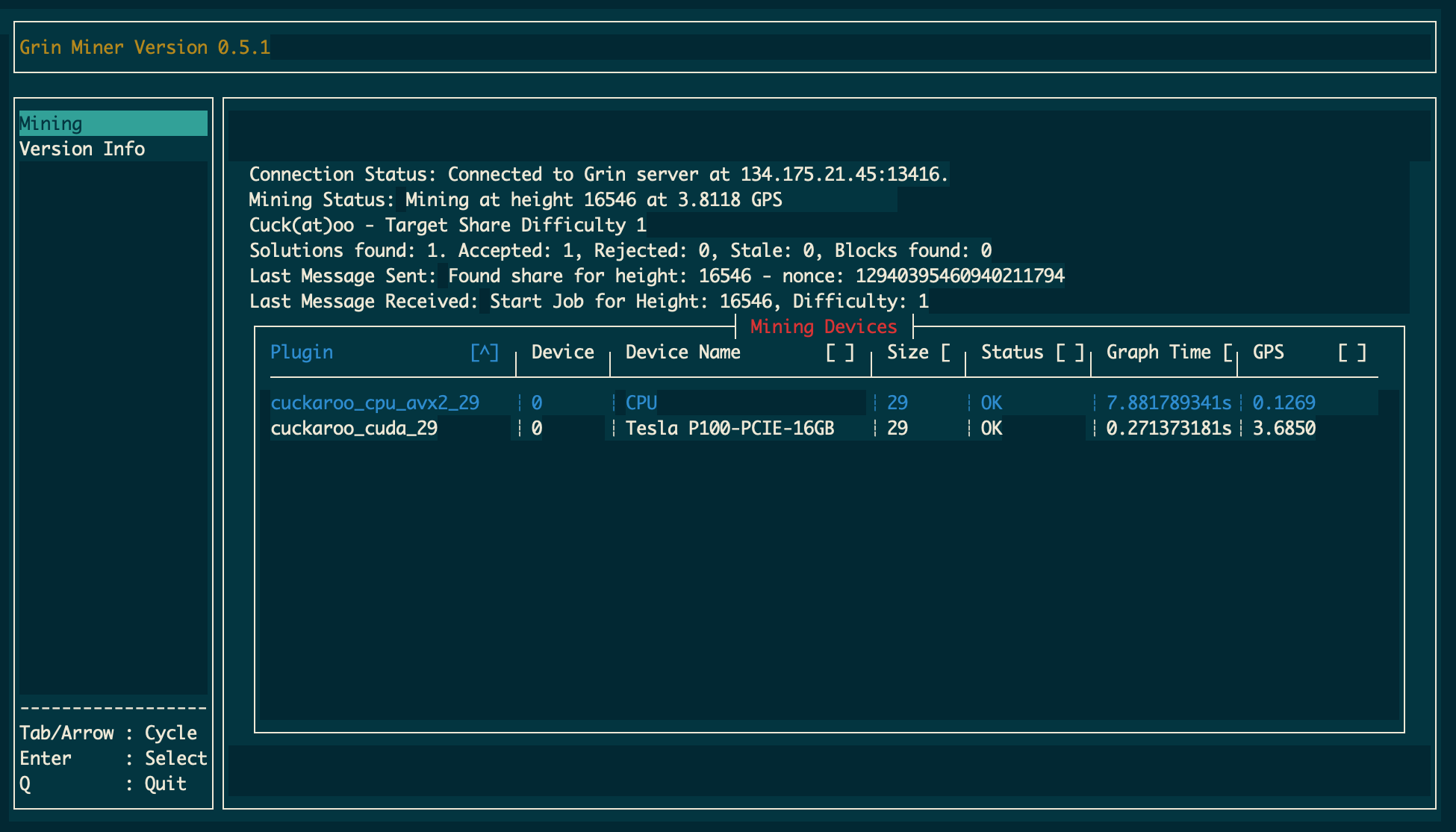Click Size value 29 in Tesla row
This screenshot has width=1456, height=832.
pos(897,428)
